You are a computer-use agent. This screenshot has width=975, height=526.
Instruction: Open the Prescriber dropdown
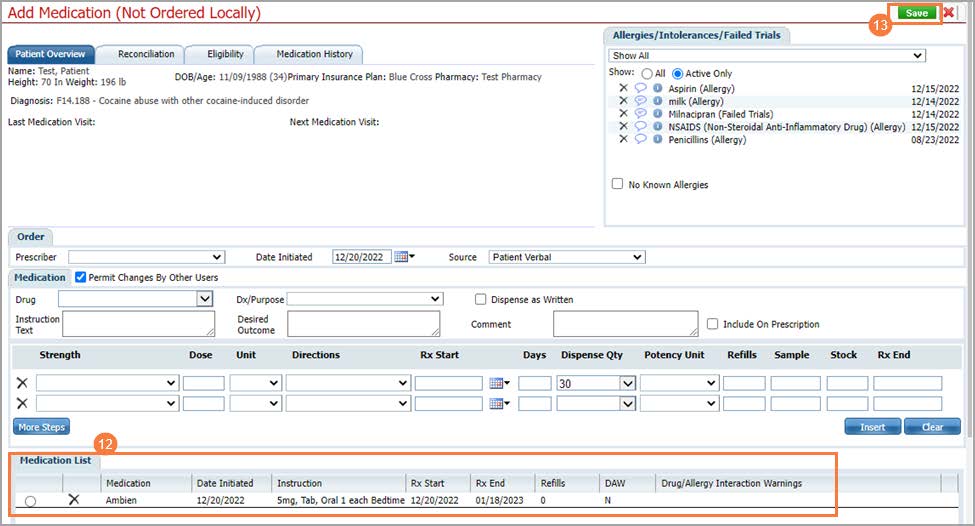146,257
